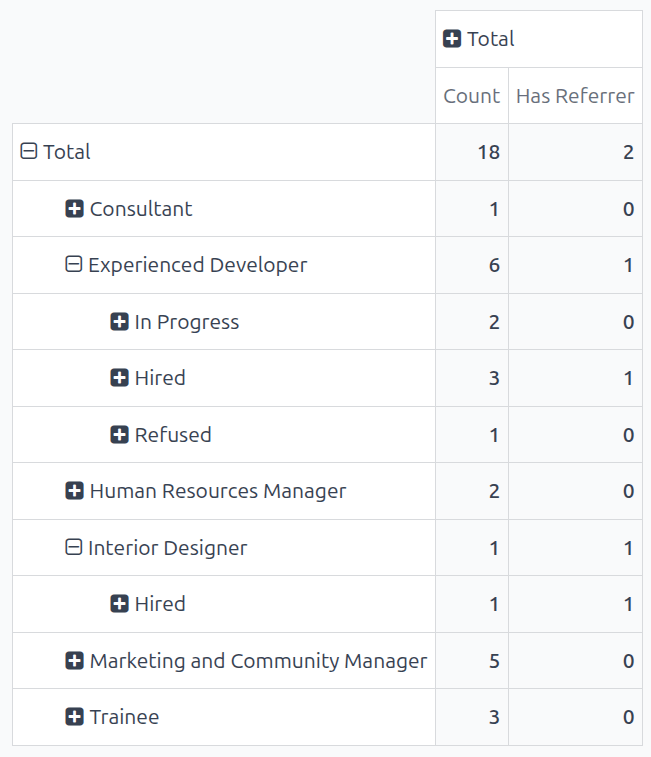The width and height of the screenshot is (651, 757).
Task: Click plus icon beside Refused
Action: coord(119,435)
